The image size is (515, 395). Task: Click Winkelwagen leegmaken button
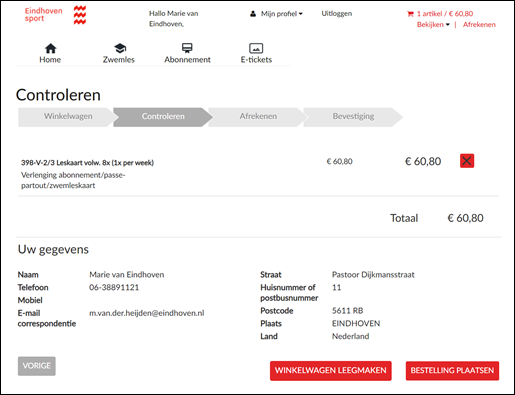tap(331, 371)
